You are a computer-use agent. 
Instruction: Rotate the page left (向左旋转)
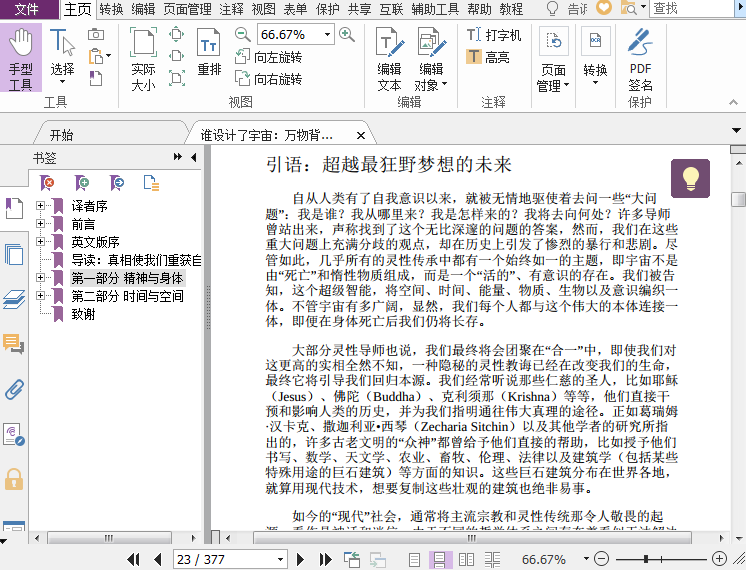pyautogui.click(x=268, y=57)
